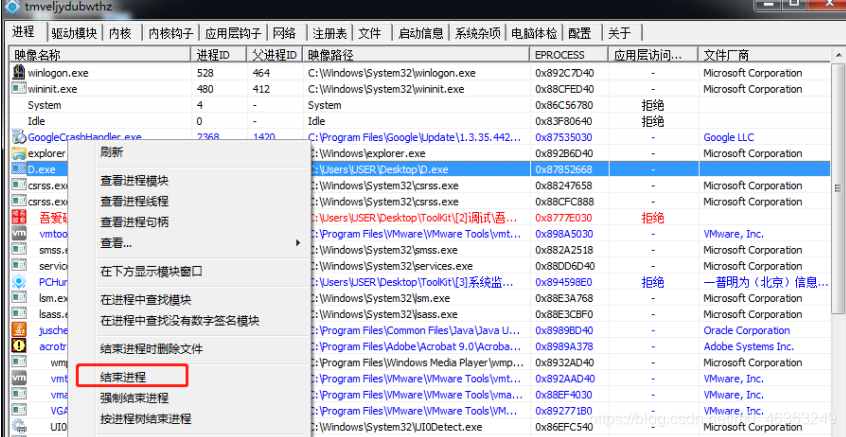846x437 pixels.
Task: Click the smss.exe process icon
Action: (x=19, y=250)
